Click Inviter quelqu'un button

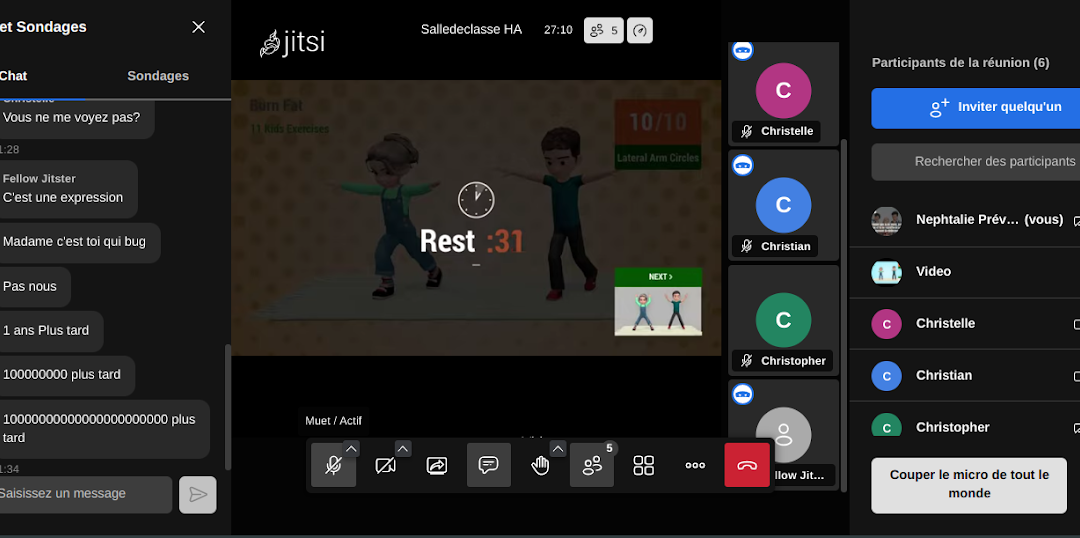coord(975,108)
